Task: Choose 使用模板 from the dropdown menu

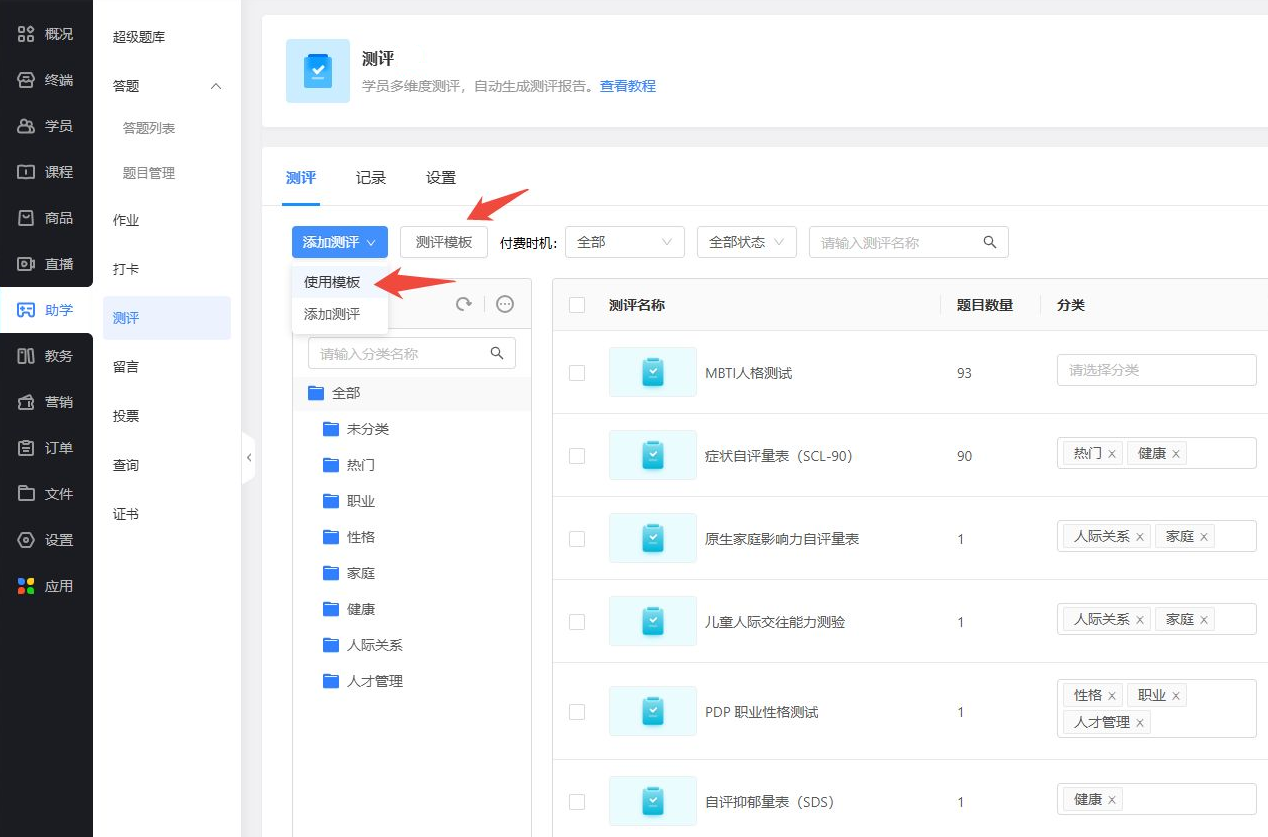Action: tap(332, 282)
